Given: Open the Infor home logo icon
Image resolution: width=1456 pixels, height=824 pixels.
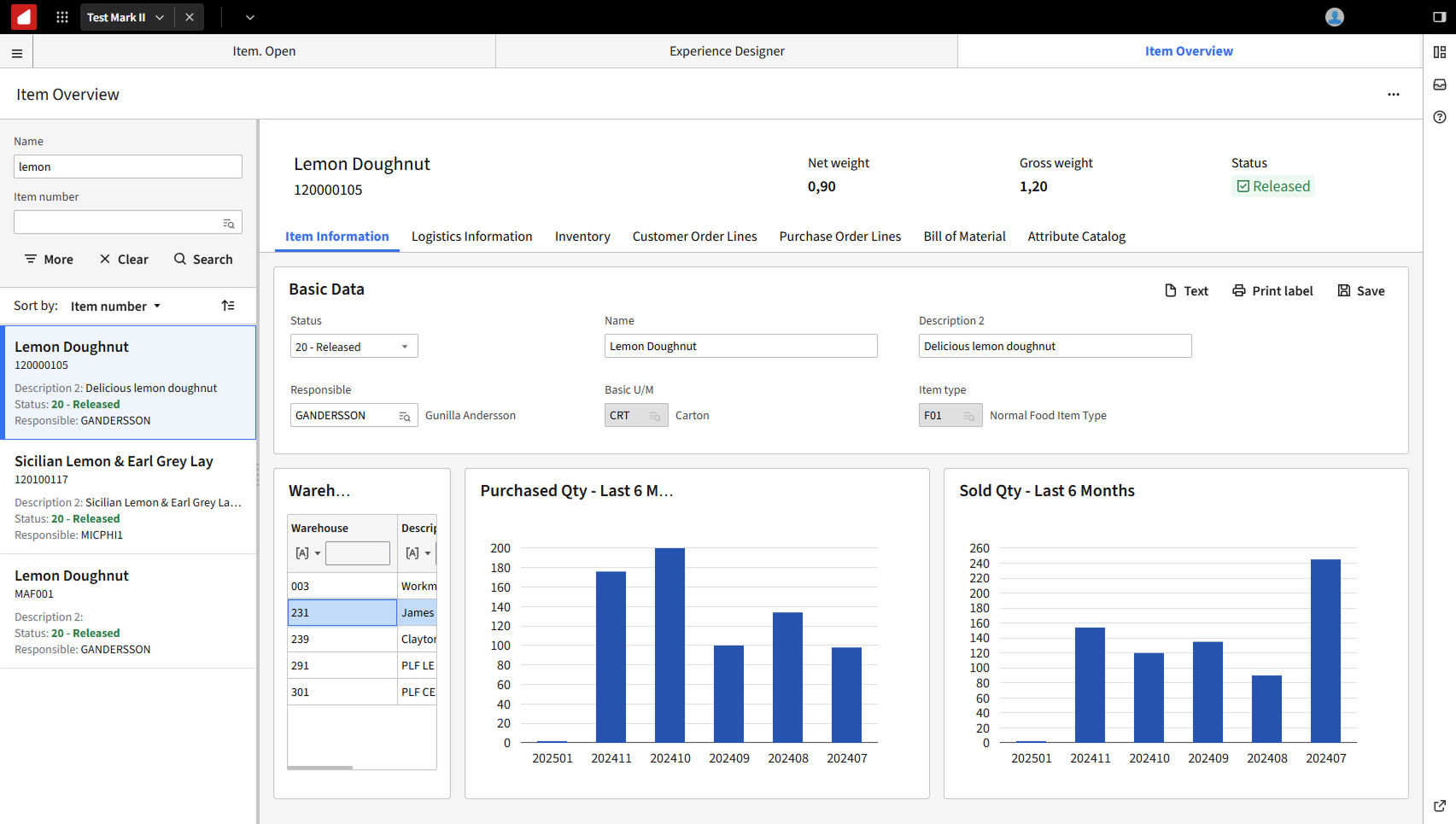Looking at the screenshot, I should click(x=24, y=17).
